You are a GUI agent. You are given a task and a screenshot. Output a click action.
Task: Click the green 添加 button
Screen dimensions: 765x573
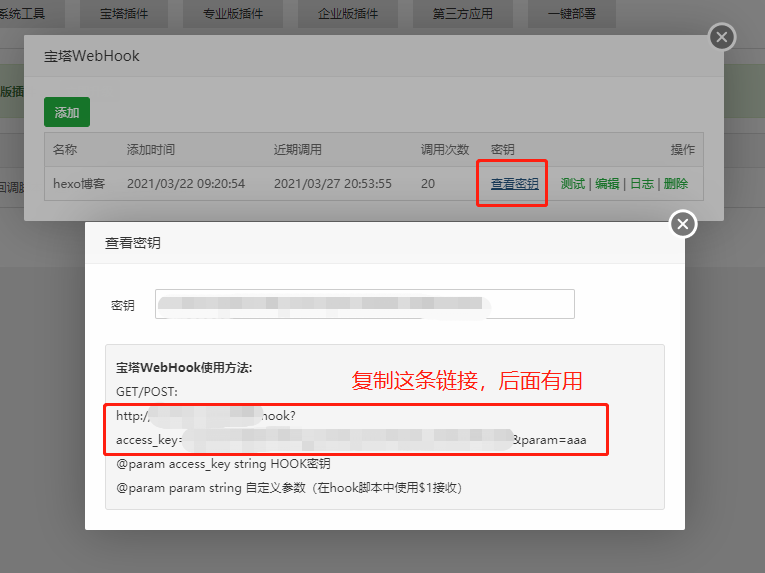[67, 113]
